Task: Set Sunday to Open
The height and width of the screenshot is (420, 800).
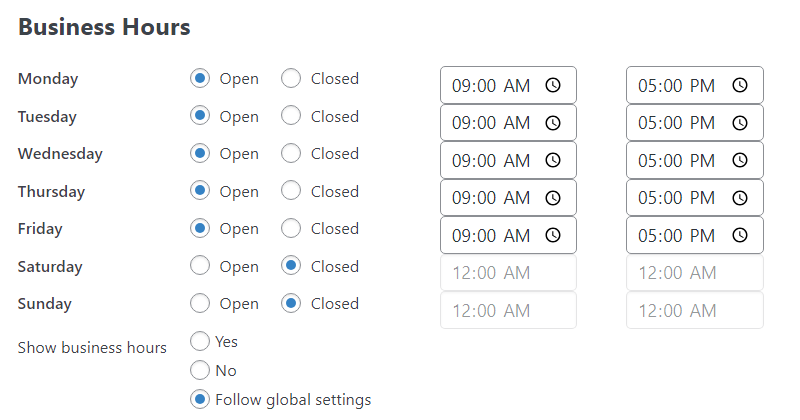Action: 200,303
